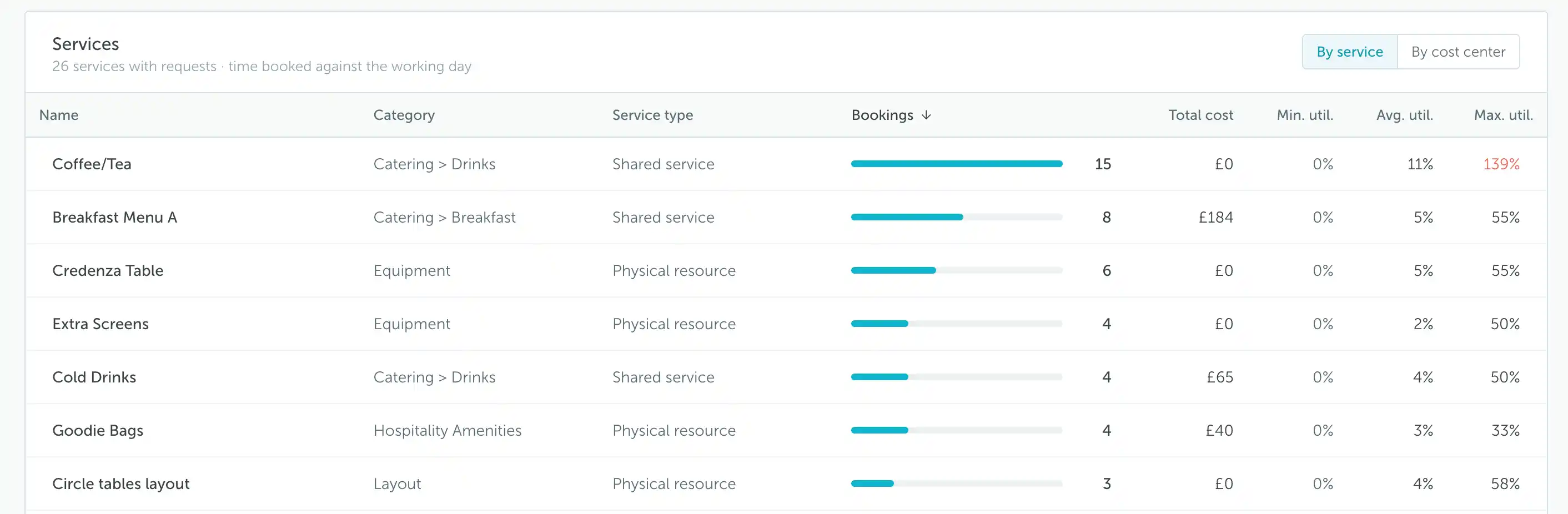
Task: Click the Hospitality Amenities category cell
Action: (448, 431)
